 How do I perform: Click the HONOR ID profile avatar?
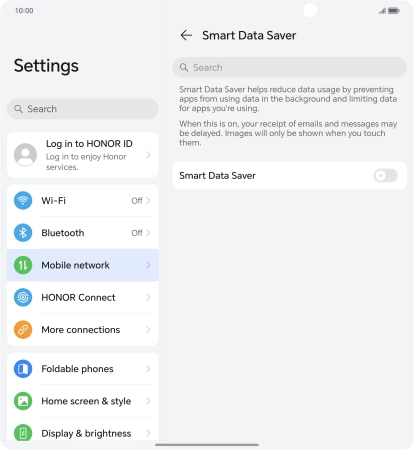click(x=25, y=155)
